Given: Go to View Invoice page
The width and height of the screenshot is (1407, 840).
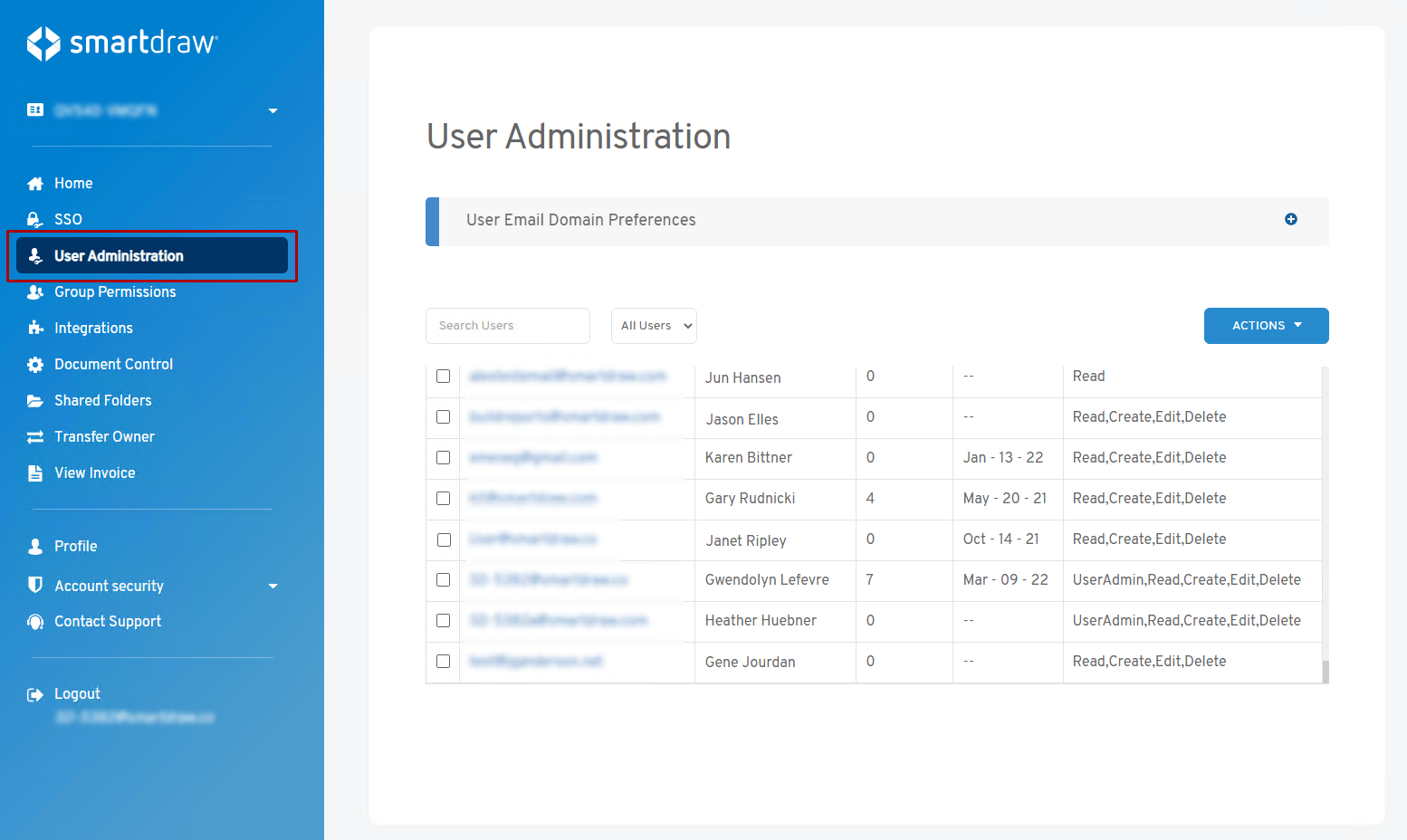Looking at the screenshot, I should [94, 473].
